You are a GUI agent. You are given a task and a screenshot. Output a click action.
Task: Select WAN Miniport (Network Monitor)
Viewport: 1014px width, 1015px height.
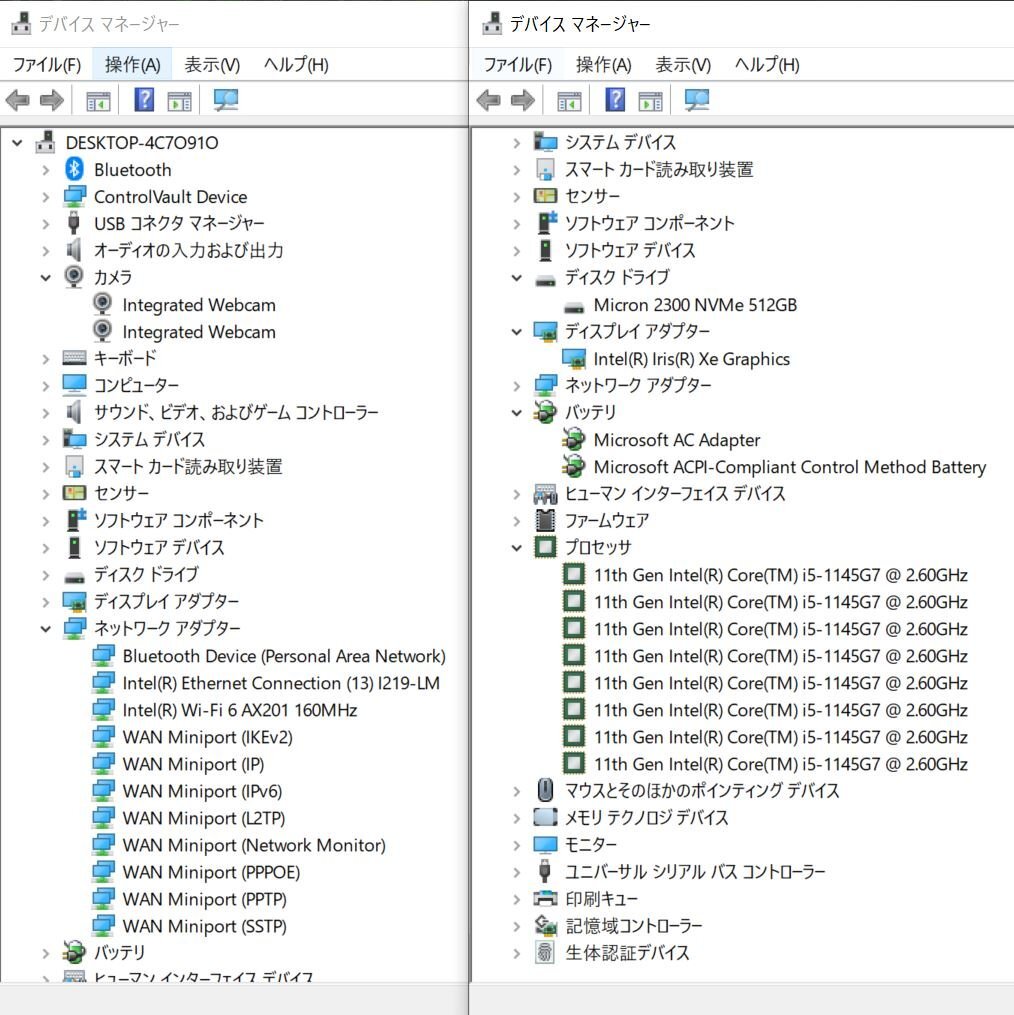click(x=254, y=845)
